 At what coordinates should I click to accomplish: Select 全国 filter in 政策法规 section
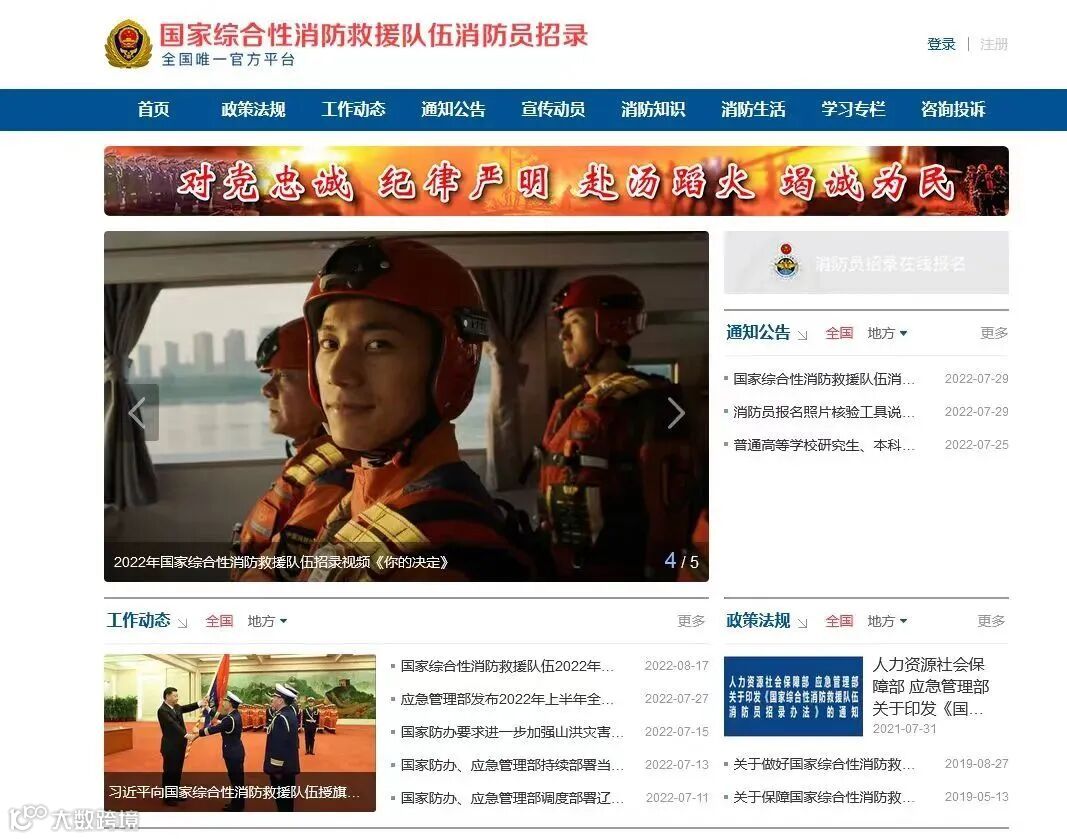[x=839, y=621]
